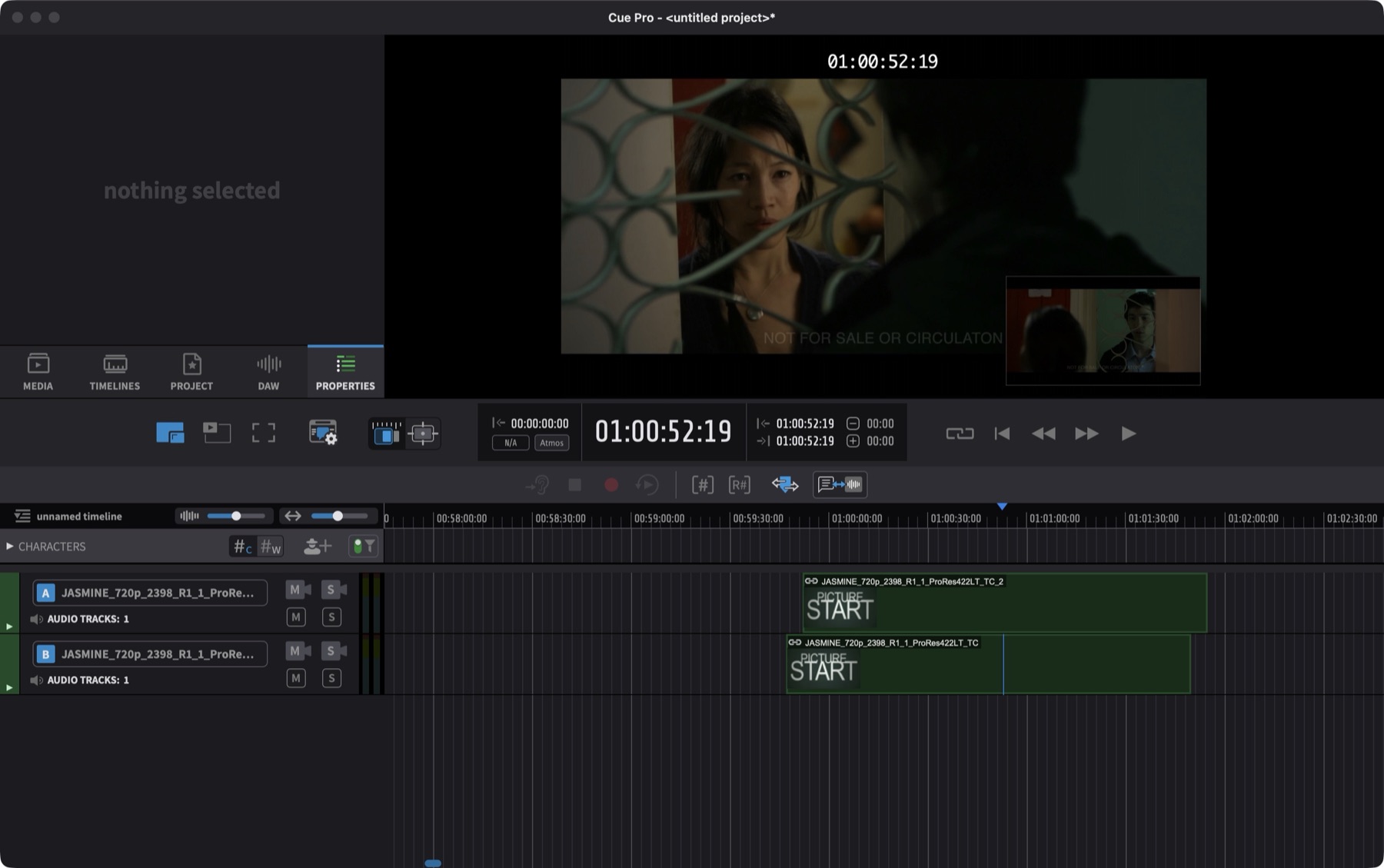The height and width of the screenshot is (868, 1384).
Task: Click the picture-in-picture video thumbnail
Action: 1103,331
